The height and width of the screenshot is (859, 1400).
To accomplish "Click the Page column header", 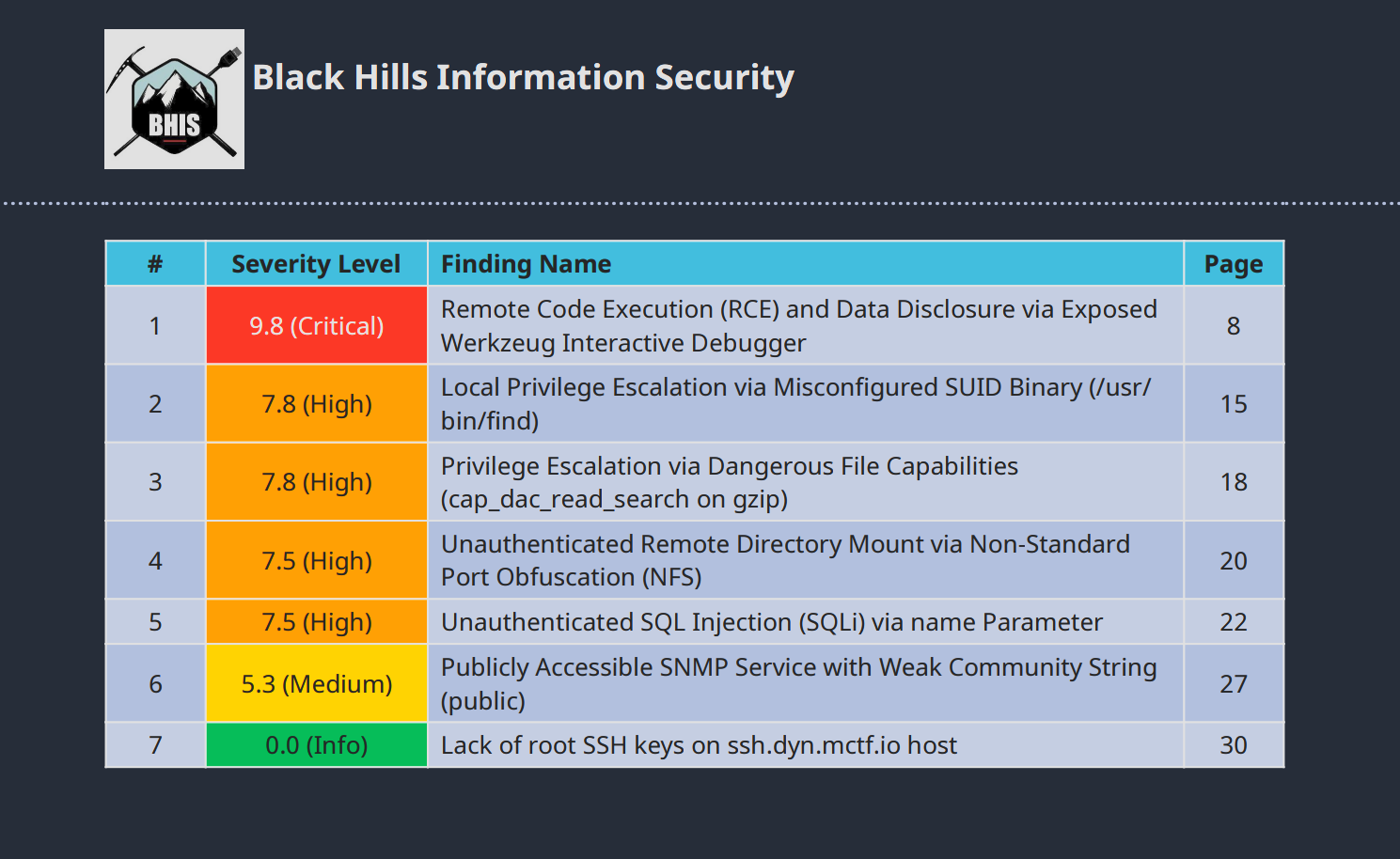I will pos(1234,264).
